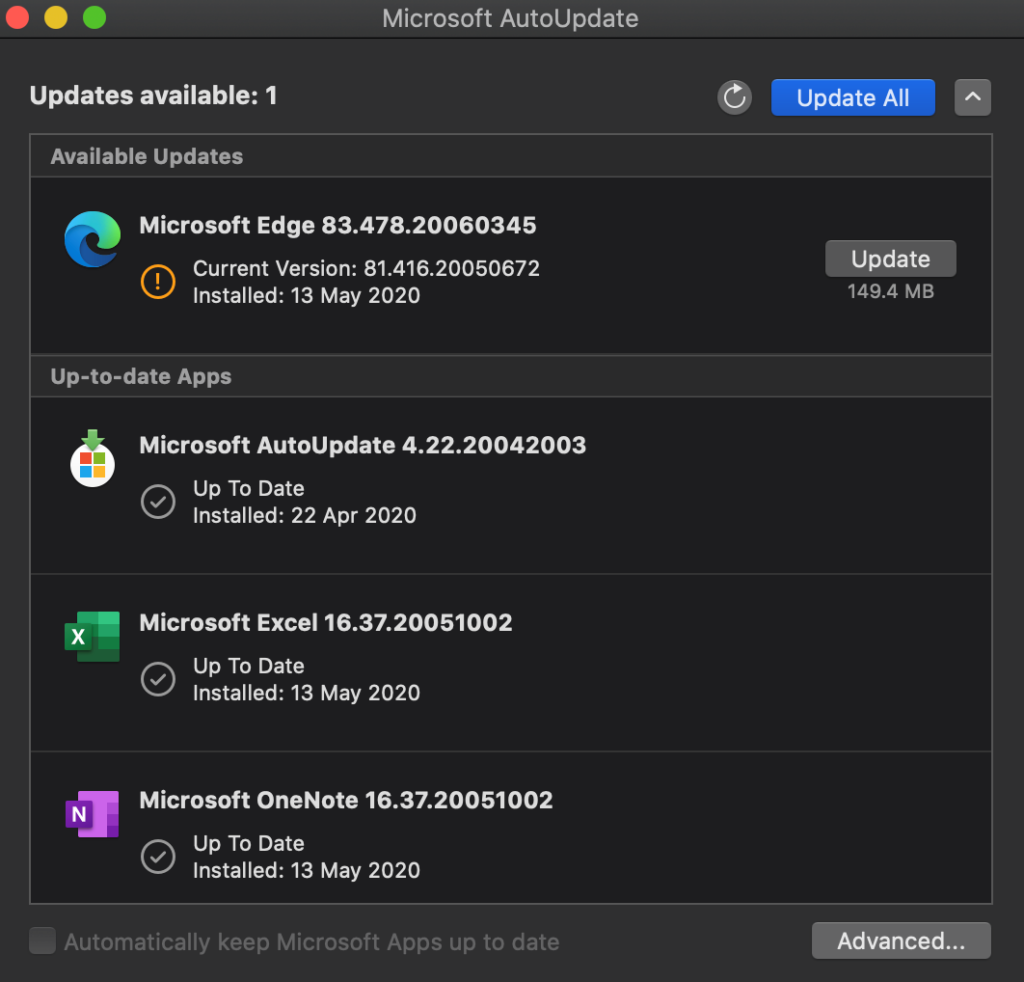Click the orange warning icon for Edge
This screenshot has width=1024, height=982.
coord(158,281)
